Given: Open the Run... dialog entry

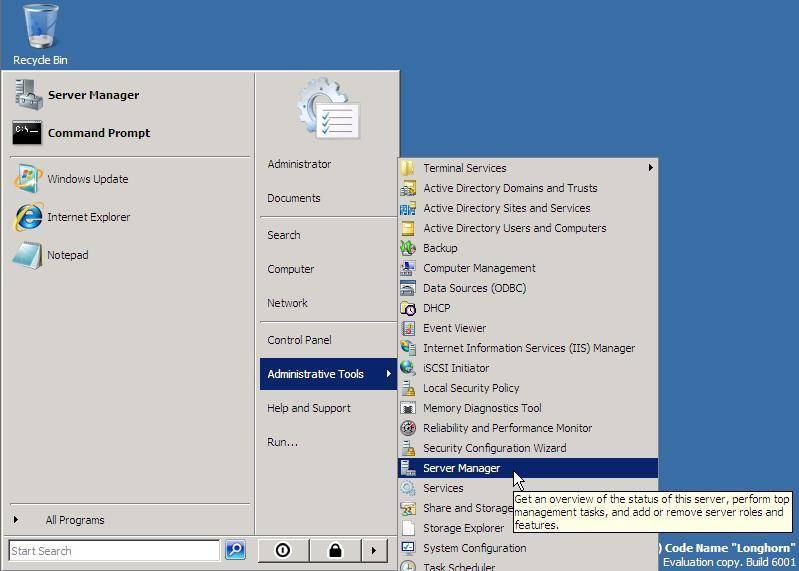Looking at the screenshot, I should pos(282,442).
